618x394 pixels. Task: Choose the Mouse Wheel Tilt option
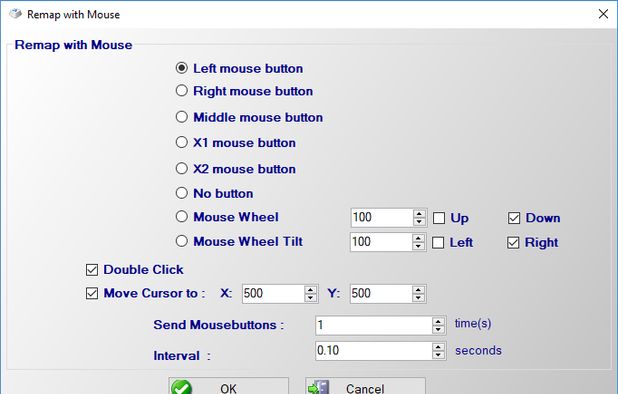click(x=181, y=241)
